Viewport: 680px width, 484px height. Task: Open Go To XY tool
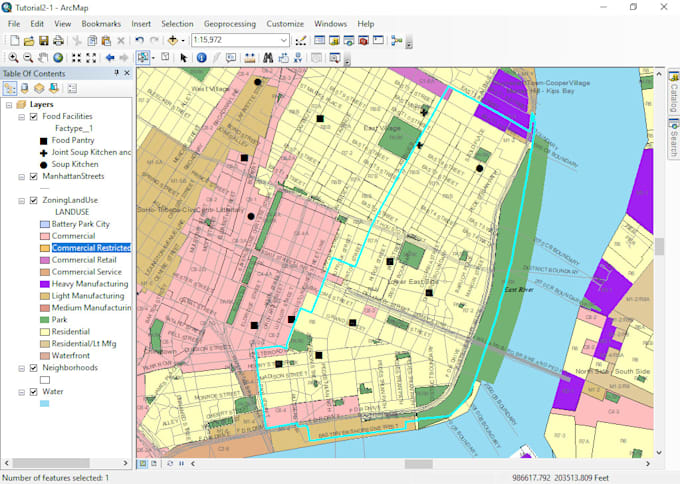[x=298, y=58]
